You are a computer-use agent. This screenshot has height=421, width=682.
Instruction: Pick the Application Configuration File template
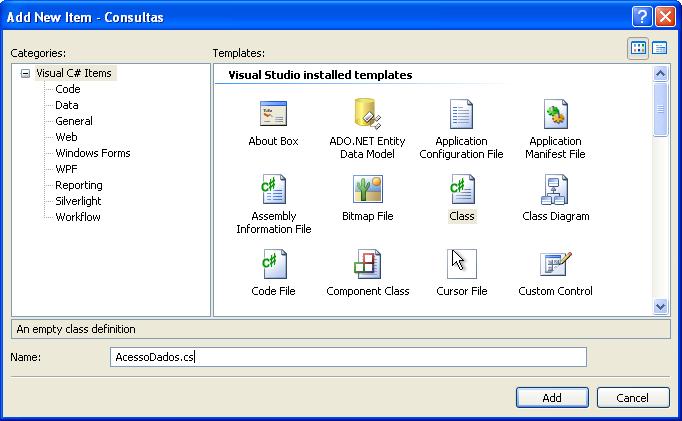point(461,115)
